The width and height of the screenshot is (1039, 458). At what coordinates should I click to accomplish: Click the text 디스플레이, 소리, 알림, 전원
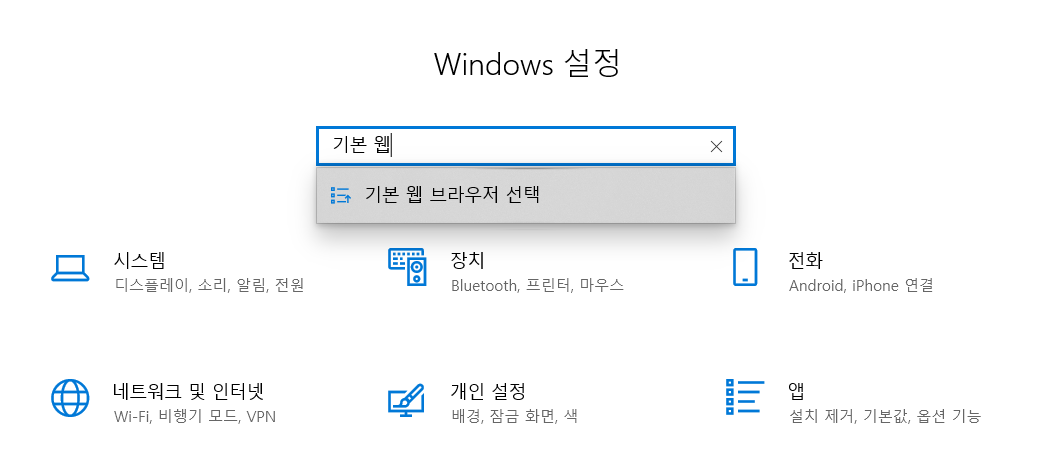(209, 286)
